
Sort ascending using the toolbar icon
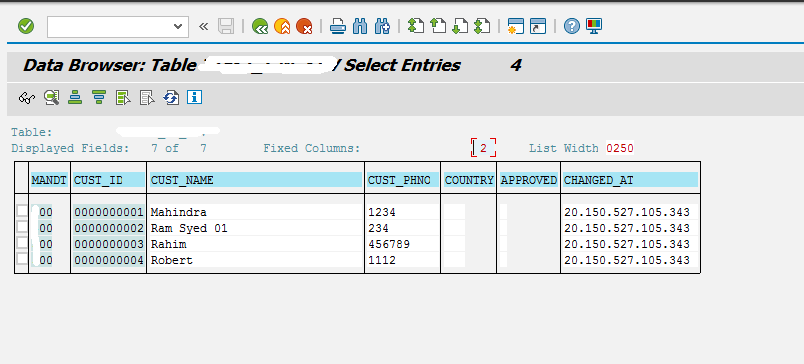tap(75, 97)
